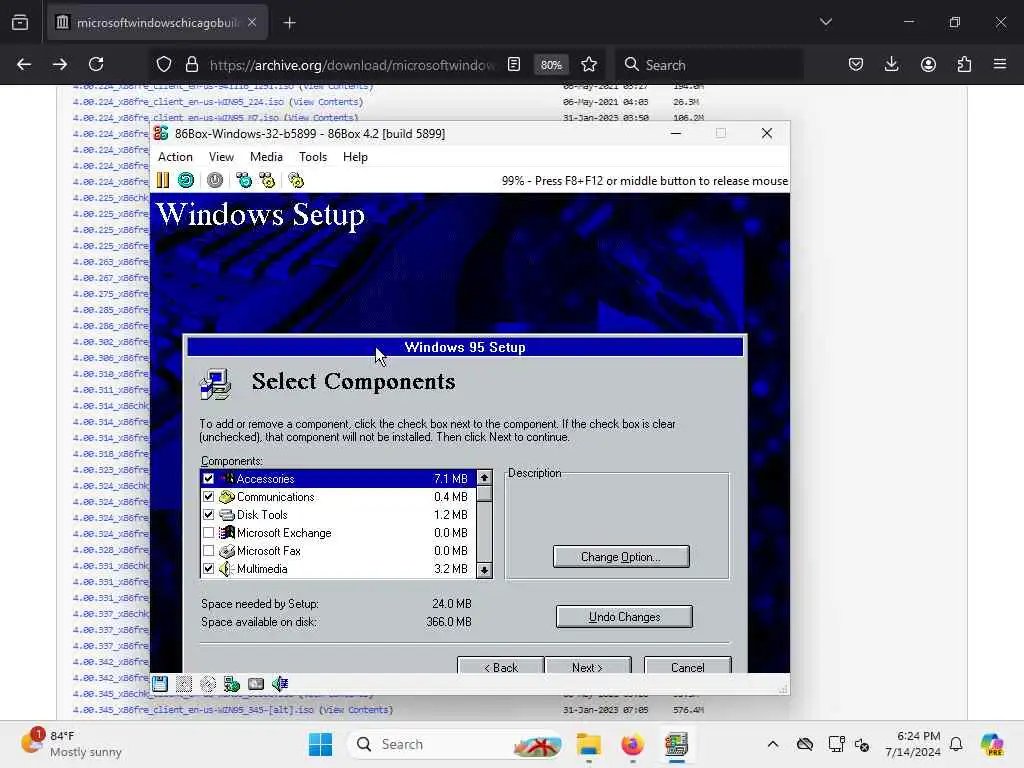Viewport: 1024px width, 768px height.
Task: Click the CD-ROM status bar icon
Action: [208, 684]
